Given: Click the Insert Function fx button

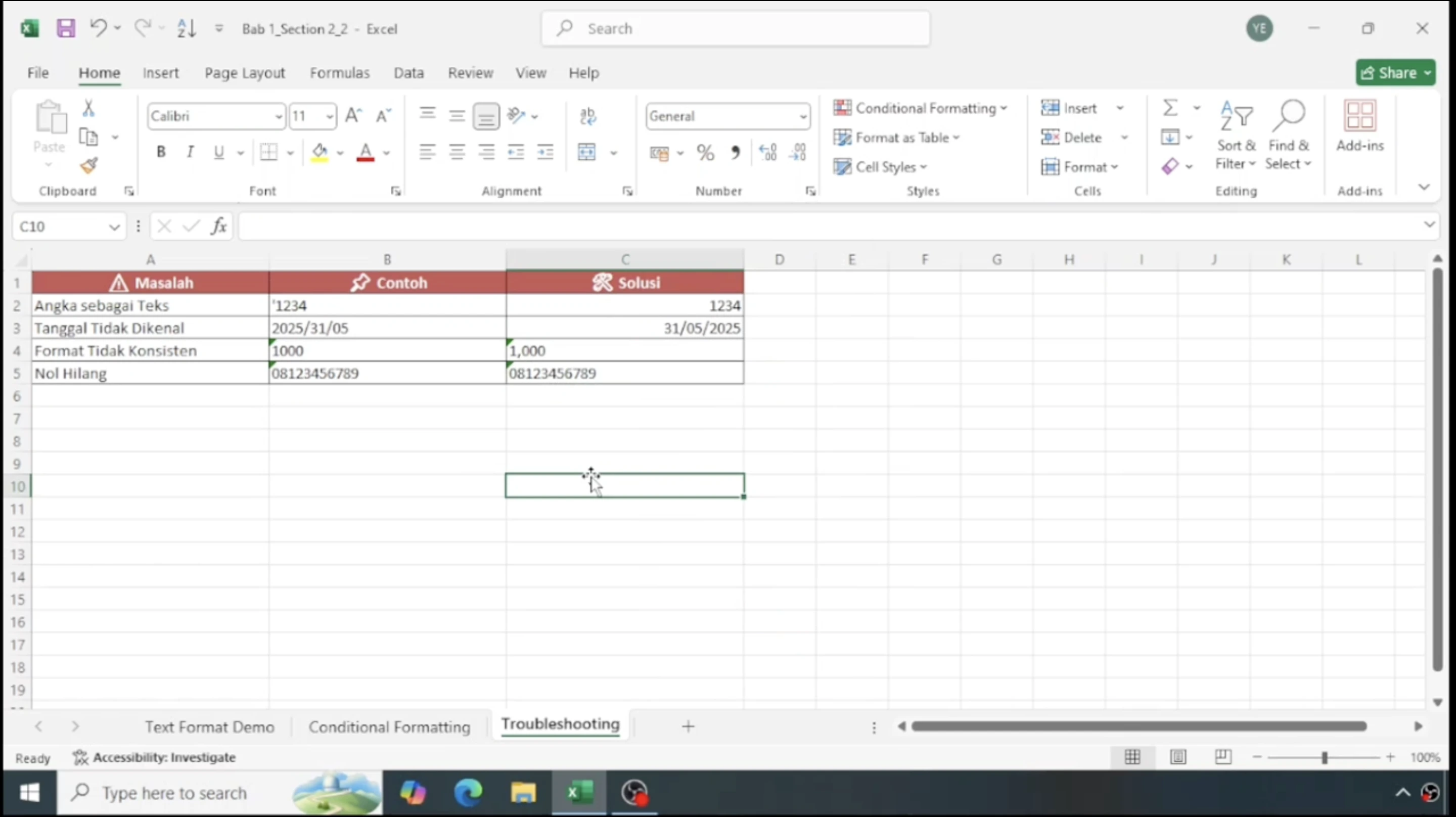Looking at the screenshot, I should (219, 225).
